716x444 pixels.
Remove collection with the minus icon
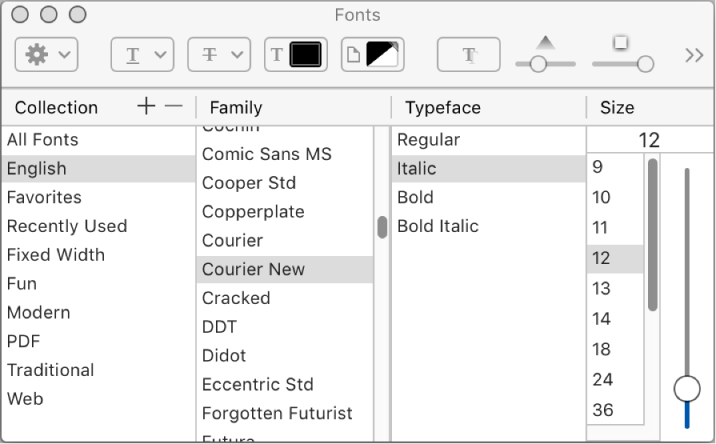click(x=174, y=106)
